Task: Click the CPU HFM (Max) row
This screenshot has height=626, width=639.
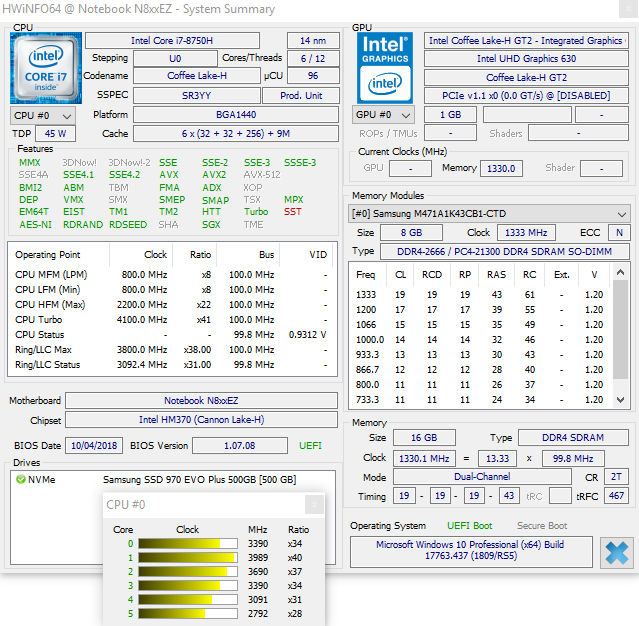Action: (172, 304)
